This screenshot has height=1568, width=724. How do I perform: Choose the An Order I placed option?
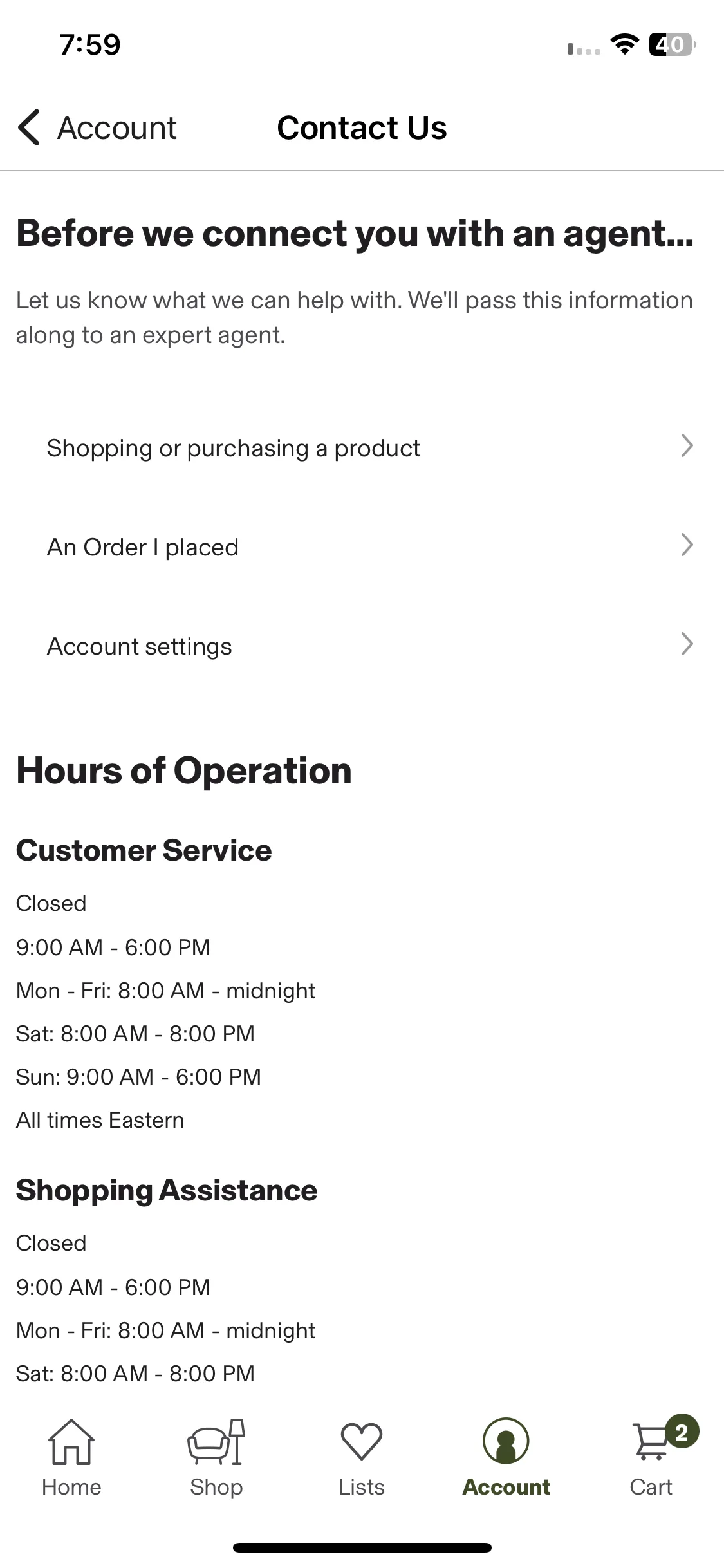362,547
